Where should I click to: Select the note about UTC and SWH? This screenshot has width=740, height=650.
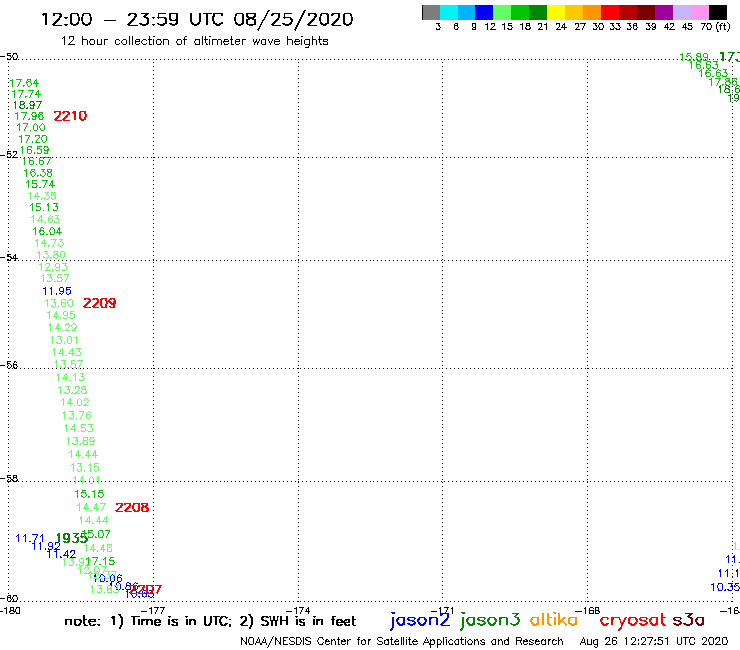pyautogui.click(x=210, y=621)
